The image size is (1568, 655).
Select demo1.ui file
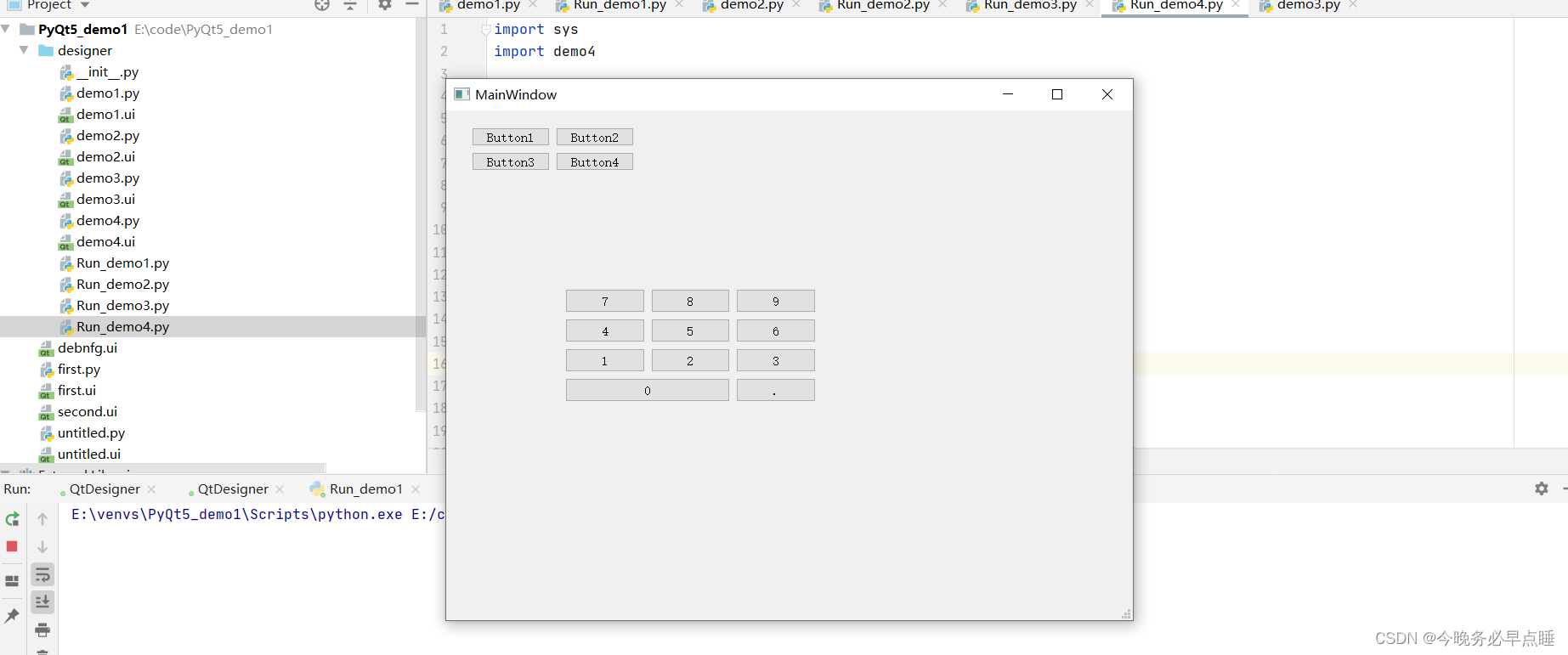tap(97, 115)
